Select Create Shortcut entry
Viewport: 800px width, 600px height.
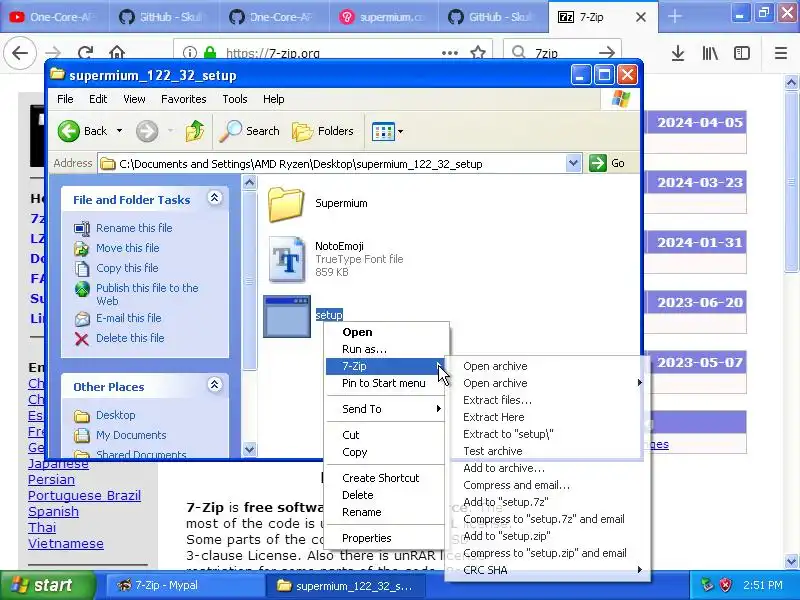click(387, 478)
